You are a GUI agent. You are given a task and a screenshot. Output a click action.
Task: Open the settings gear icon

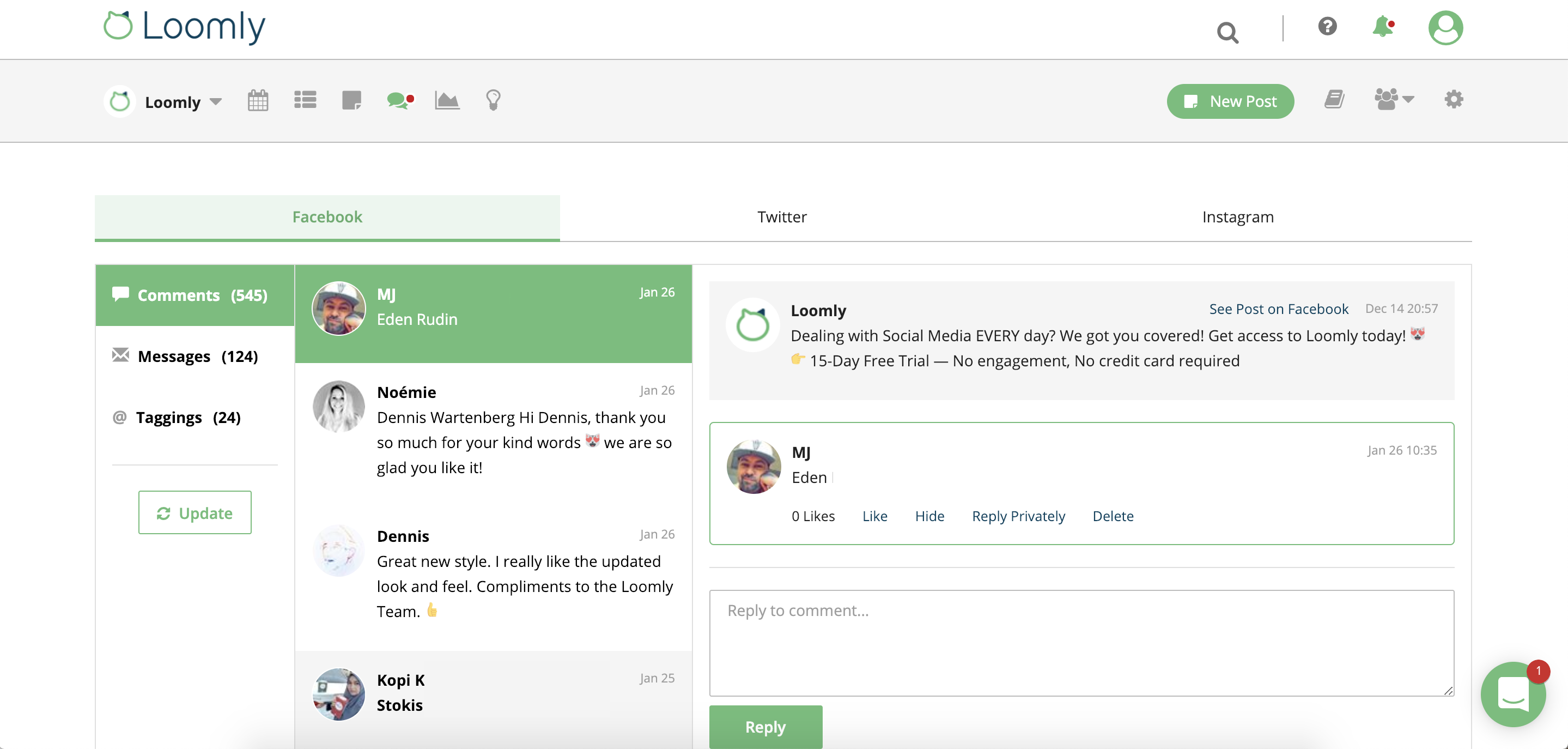click(1454, 100)
